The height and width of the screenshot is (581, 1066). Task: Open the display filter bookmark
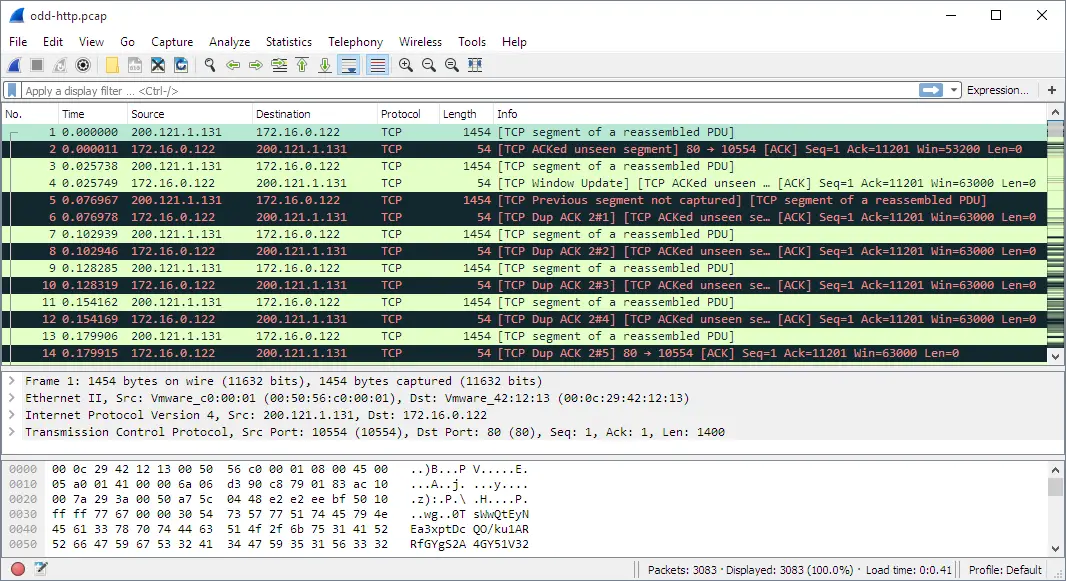tap(13, 90)
